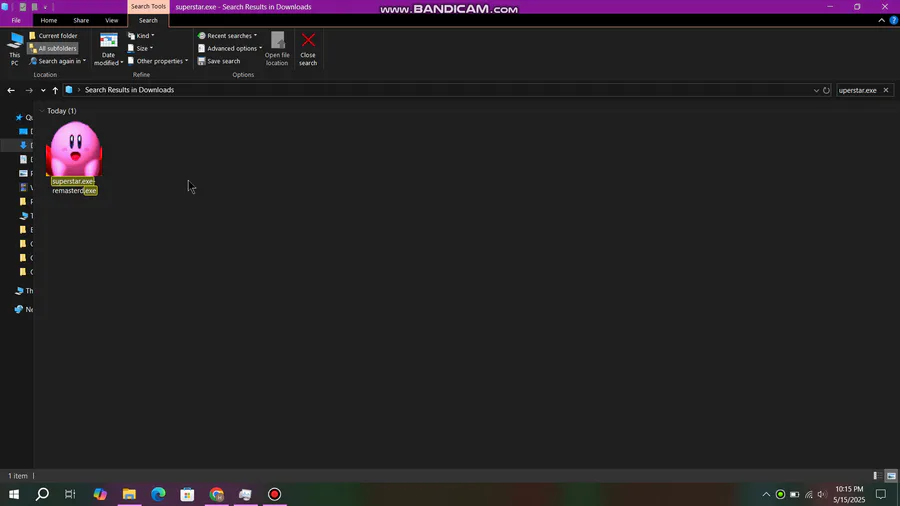Click File Explorer taskbar icon
The height and width of the screenshot is (506, 900).
tap(129, 494)
